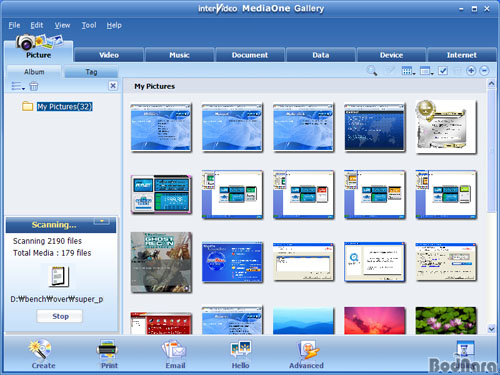This screenshot has width=500, height=375.
Task: Zoom in thumbnails with plus icon
Action: (471, 71)
